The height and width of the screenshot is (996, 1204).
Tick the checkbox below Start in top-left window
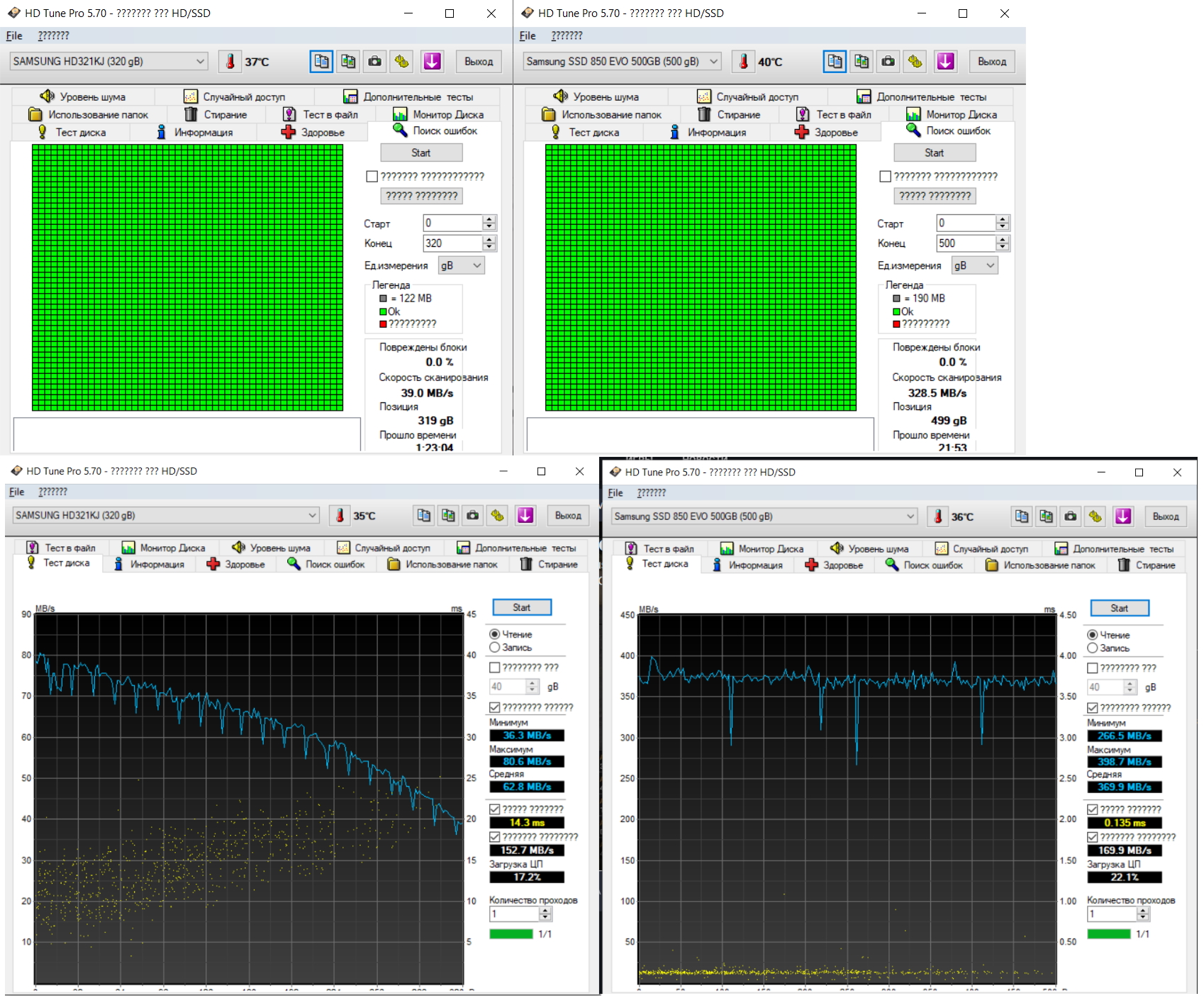[372, 177]
